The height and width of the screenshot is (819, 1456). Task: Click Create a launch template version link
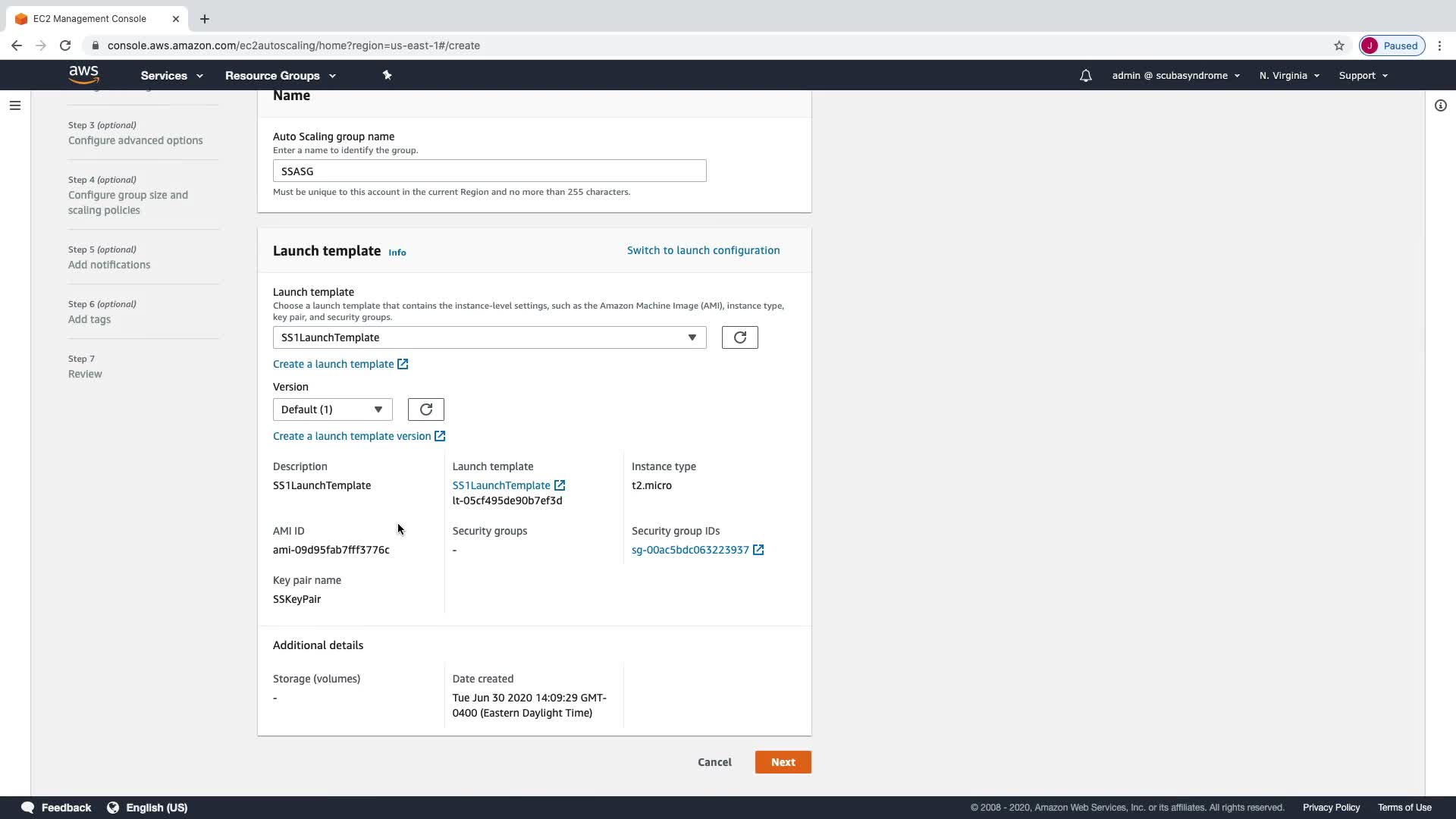(352, 436)
